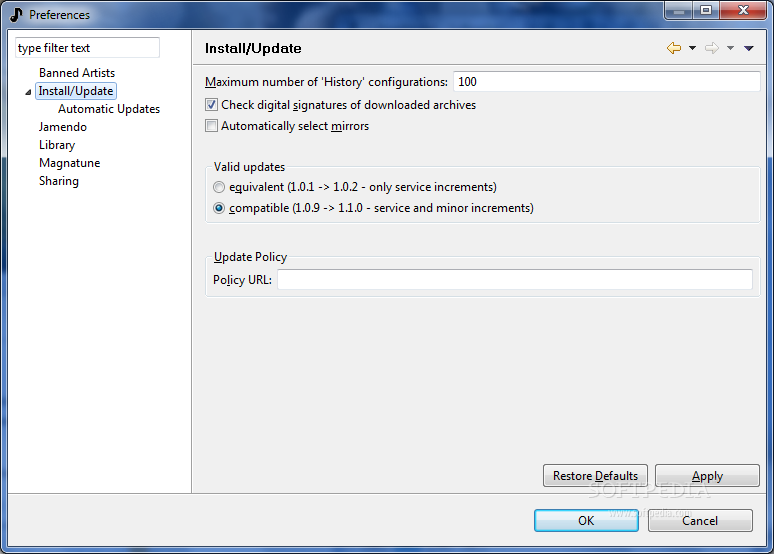Select the compatible updates radio button
This screenshot has height=554, width=774.
pos(219,208)
